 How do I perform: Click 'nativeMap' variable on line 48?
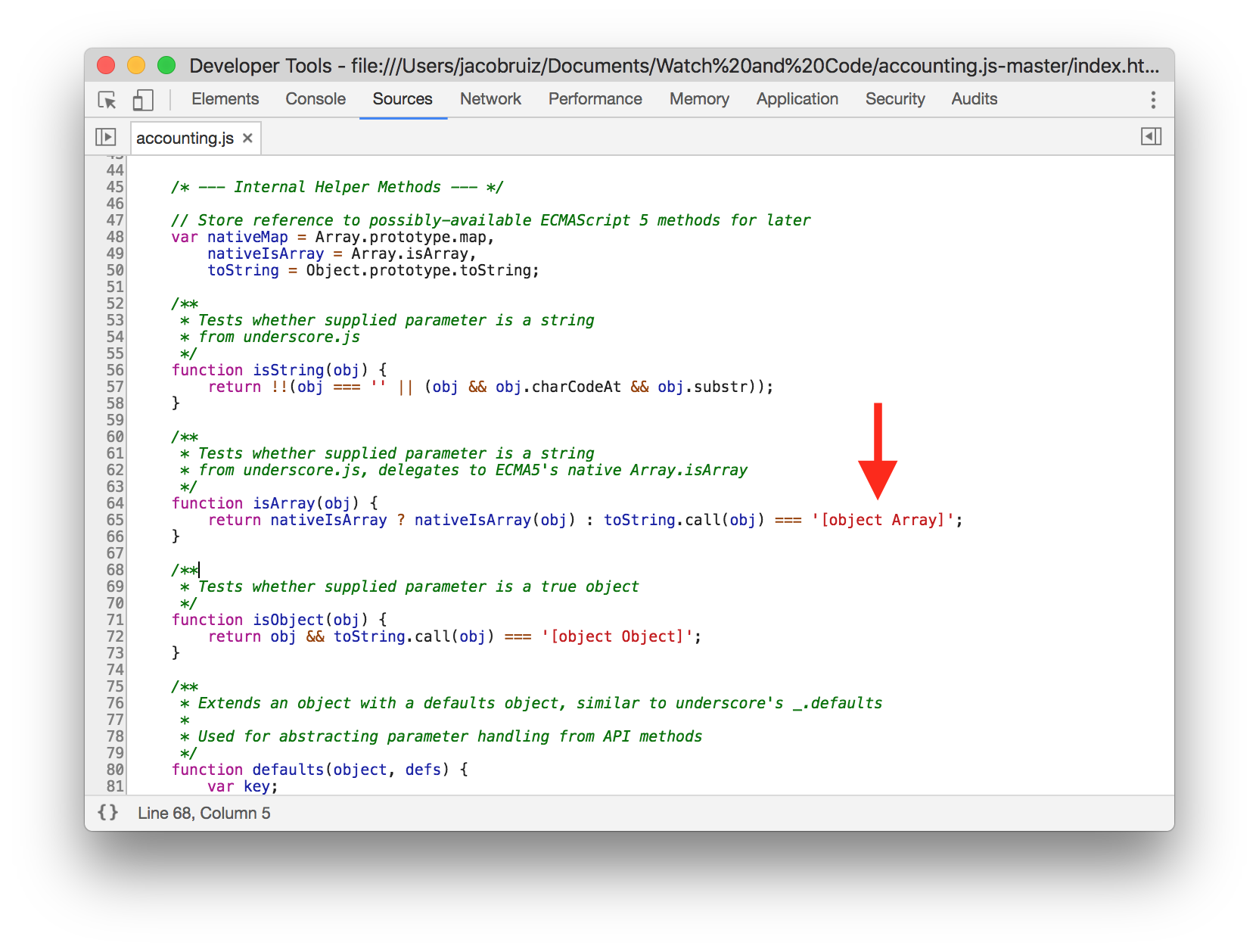coord(247,237)
